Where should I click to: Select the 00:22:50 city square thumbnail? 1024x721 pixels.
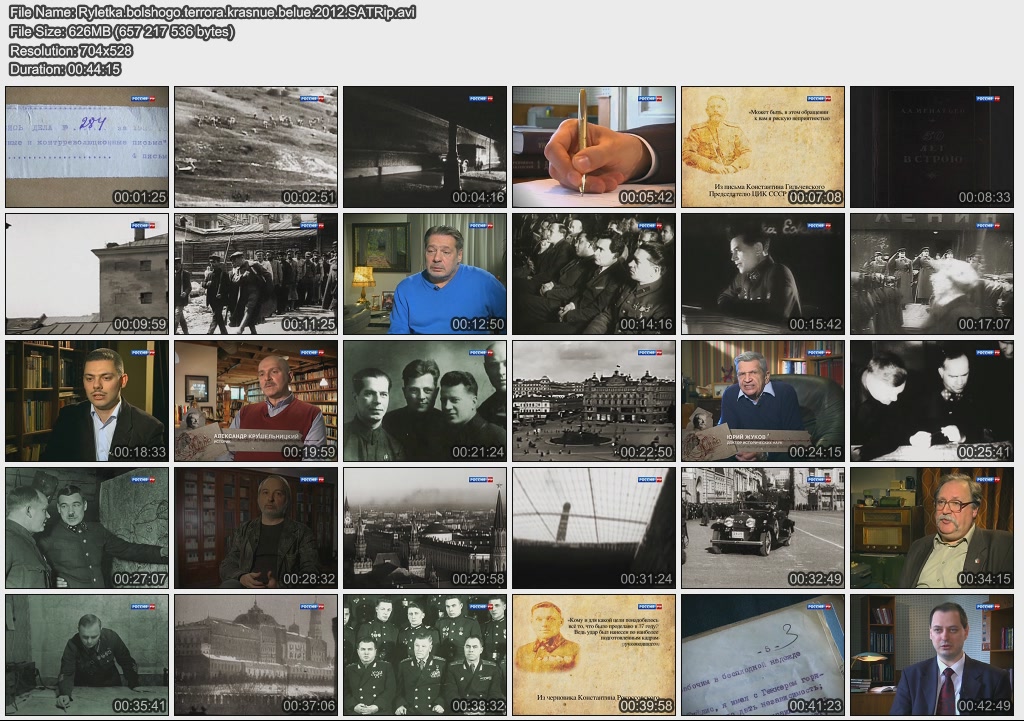(x=594, y=401)
